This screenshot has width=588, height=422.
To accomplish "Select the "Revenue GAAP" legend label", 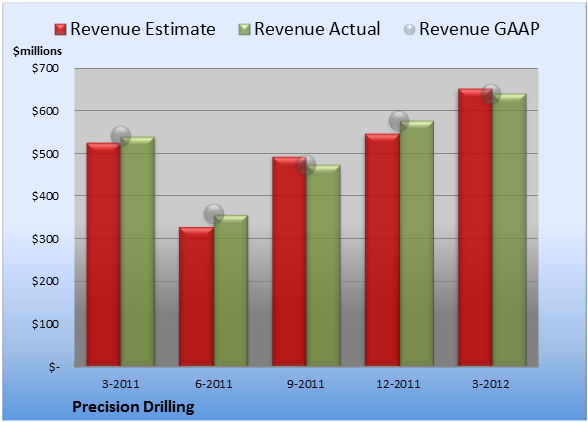I will pyautogui.click(x=479, y=29).
